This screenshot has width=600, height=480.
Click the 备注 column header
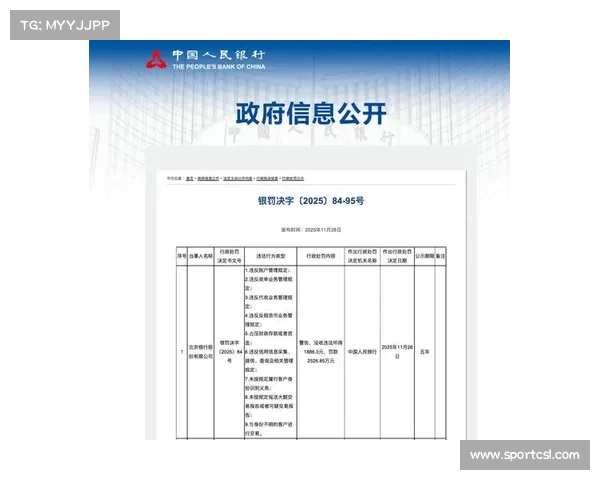coord(440,256)
